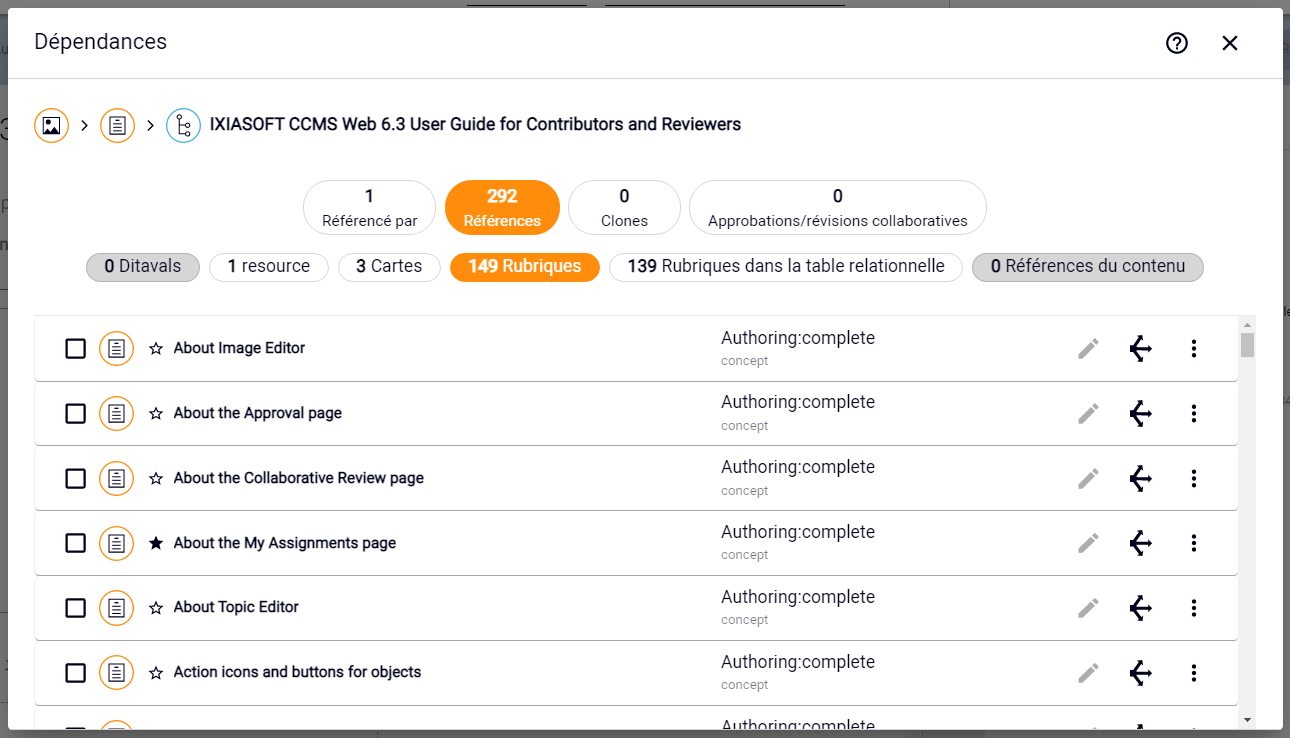The width and height of the screenshot is (1290, 738).
Task: Check the About Image Editor checkbox
Action: (75, 348)
